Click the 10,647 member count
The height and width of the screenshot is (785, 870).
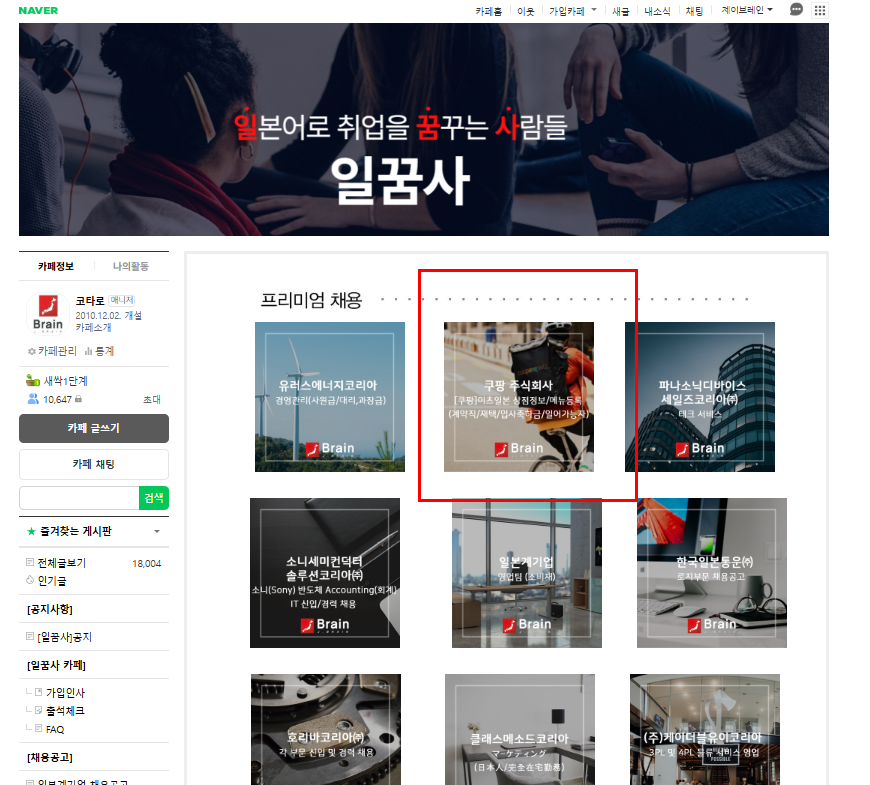click(58, 399)
